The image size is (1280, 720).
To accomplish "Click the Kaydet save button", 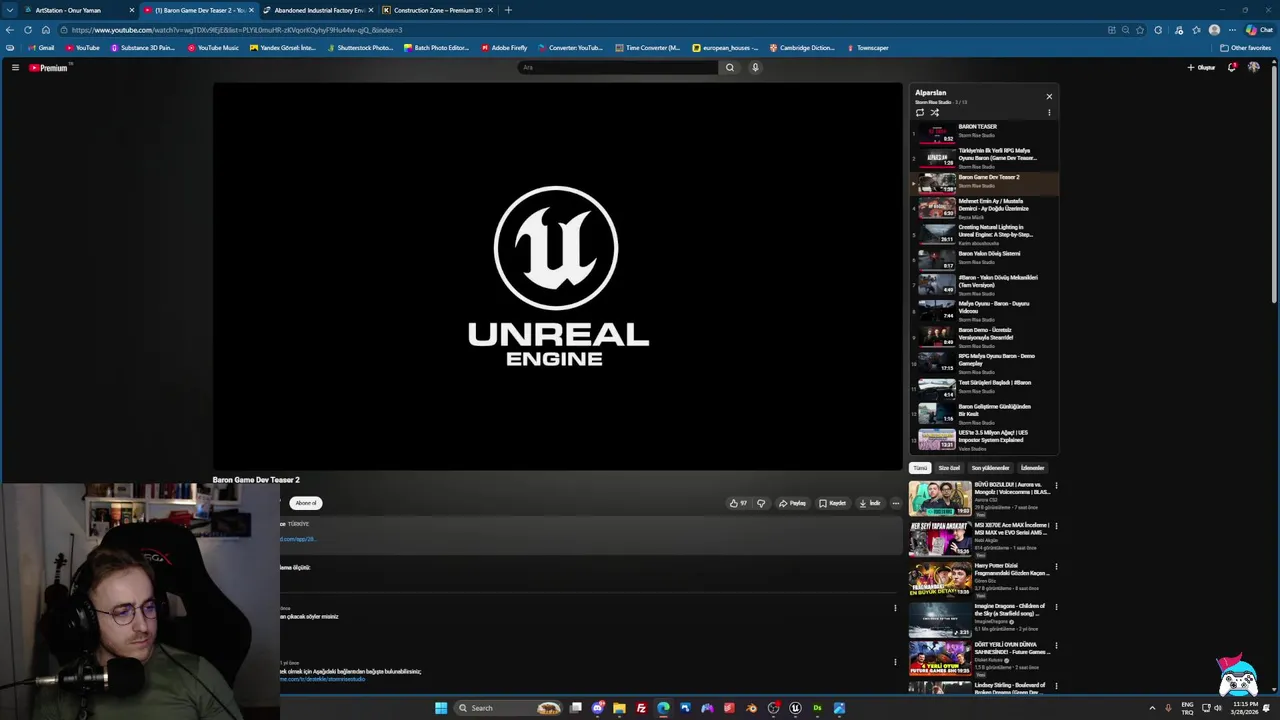I will point(833,503).
